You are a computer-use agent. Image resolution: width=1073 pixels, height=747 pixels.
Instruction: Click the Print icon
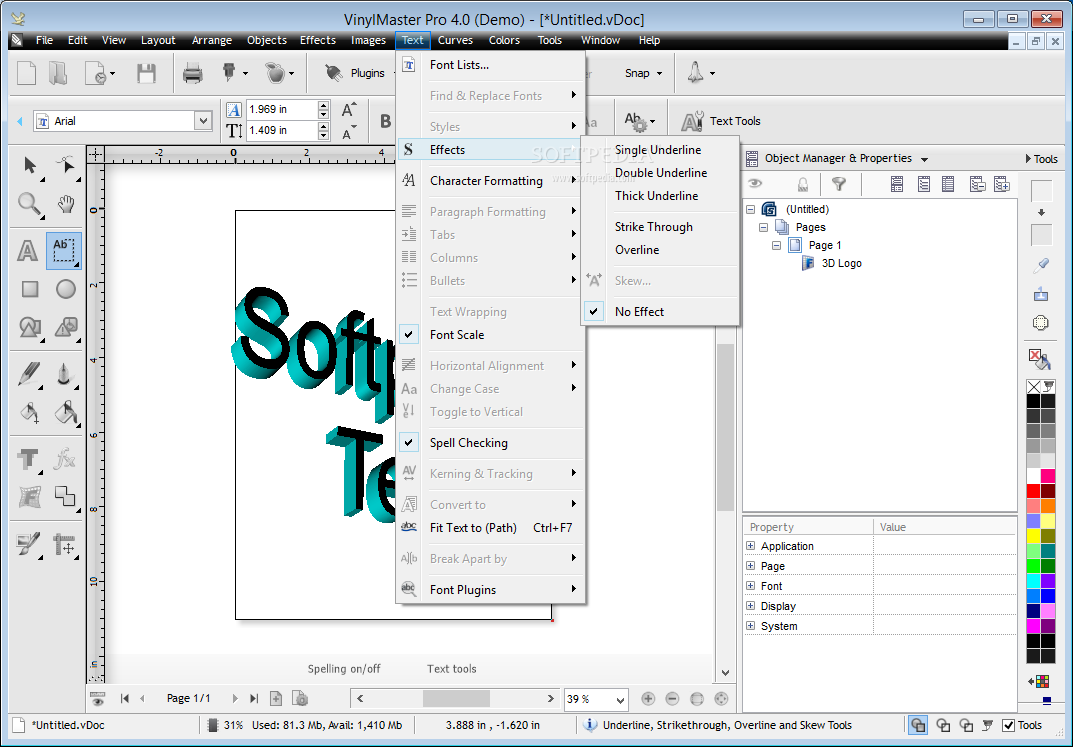pyautogui.click(x=192, y=73)
